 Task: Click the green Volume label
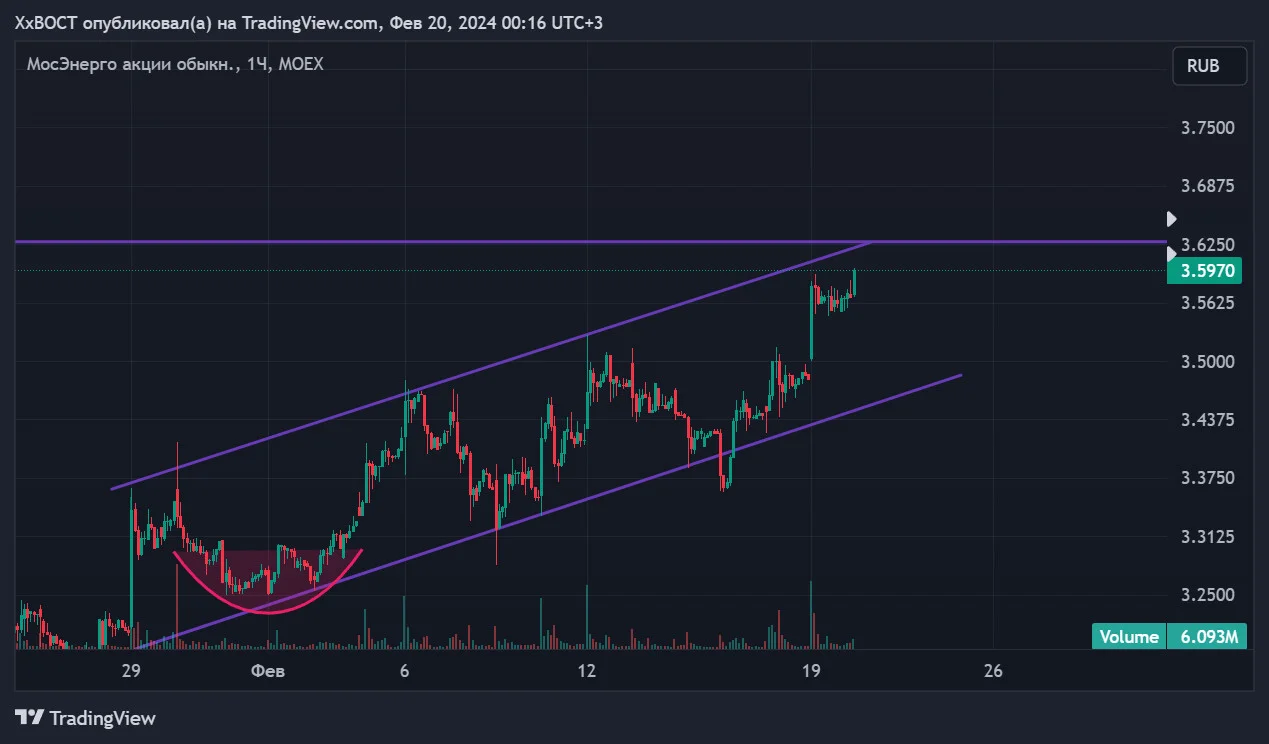1129,637
